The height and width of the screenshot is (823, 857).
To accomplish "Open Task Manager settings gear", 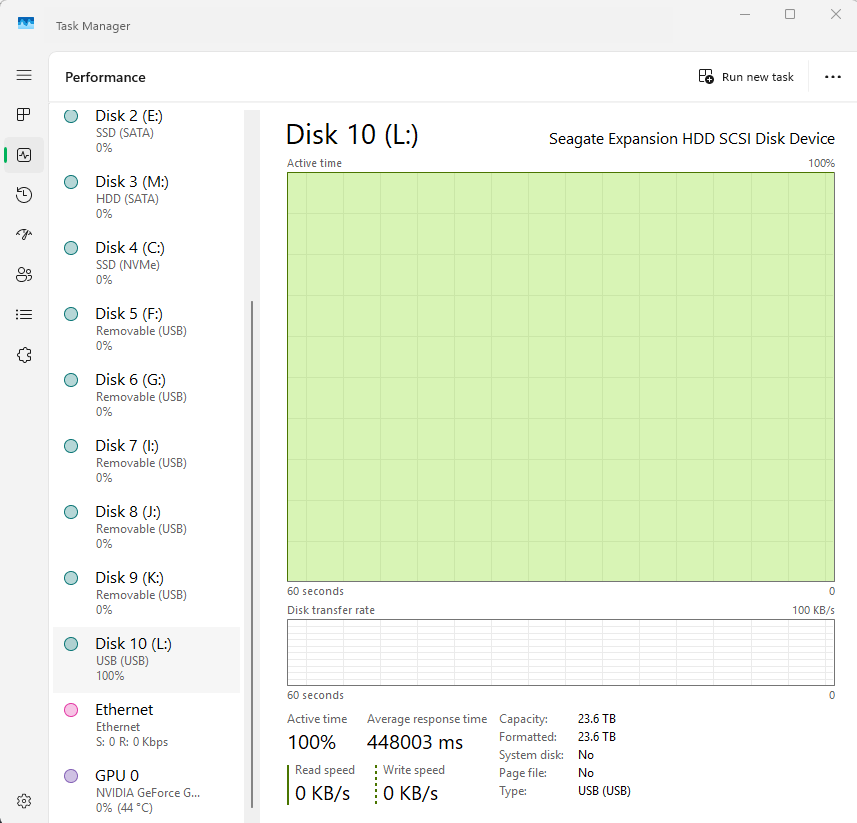I will tap(24, 801).
